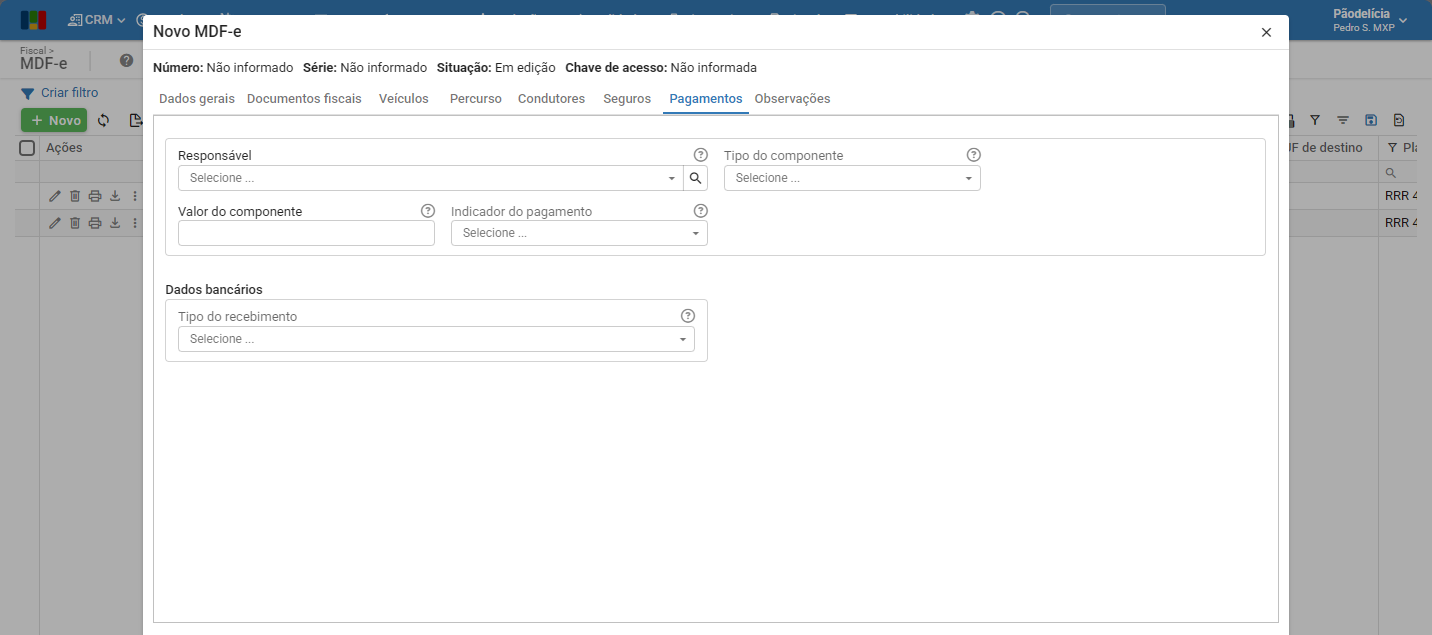Viewport: 1432px width, 635px height.
Task: Open the Tipo do componente dropdown
Action: coord(852,178)
